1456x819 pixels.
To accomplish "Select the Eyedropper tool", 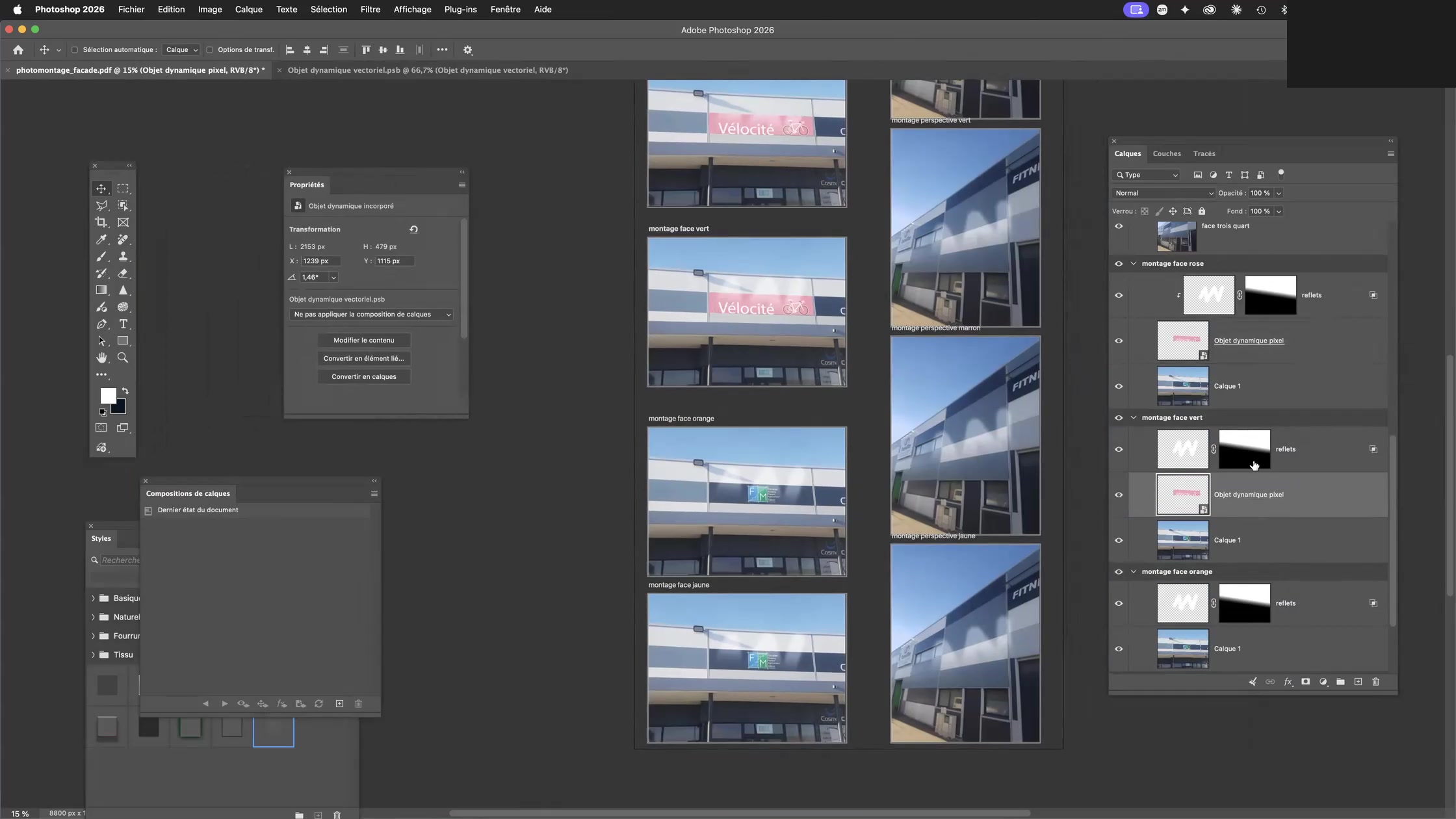I will pos(101,239).
